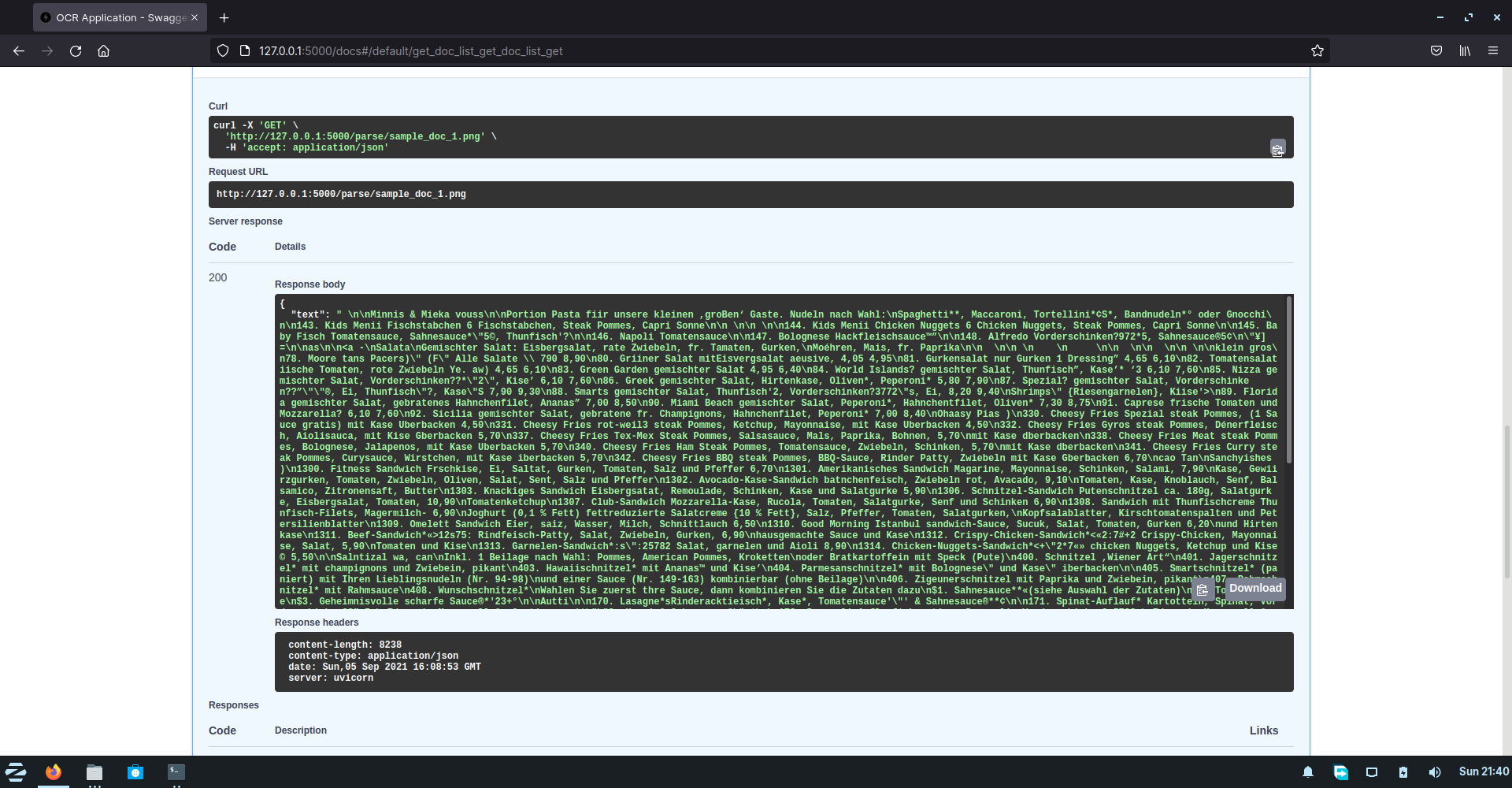Select the Request URL text box
Image resolution: width=1512 pixels, height=788 pixels.
pos(750,195)
